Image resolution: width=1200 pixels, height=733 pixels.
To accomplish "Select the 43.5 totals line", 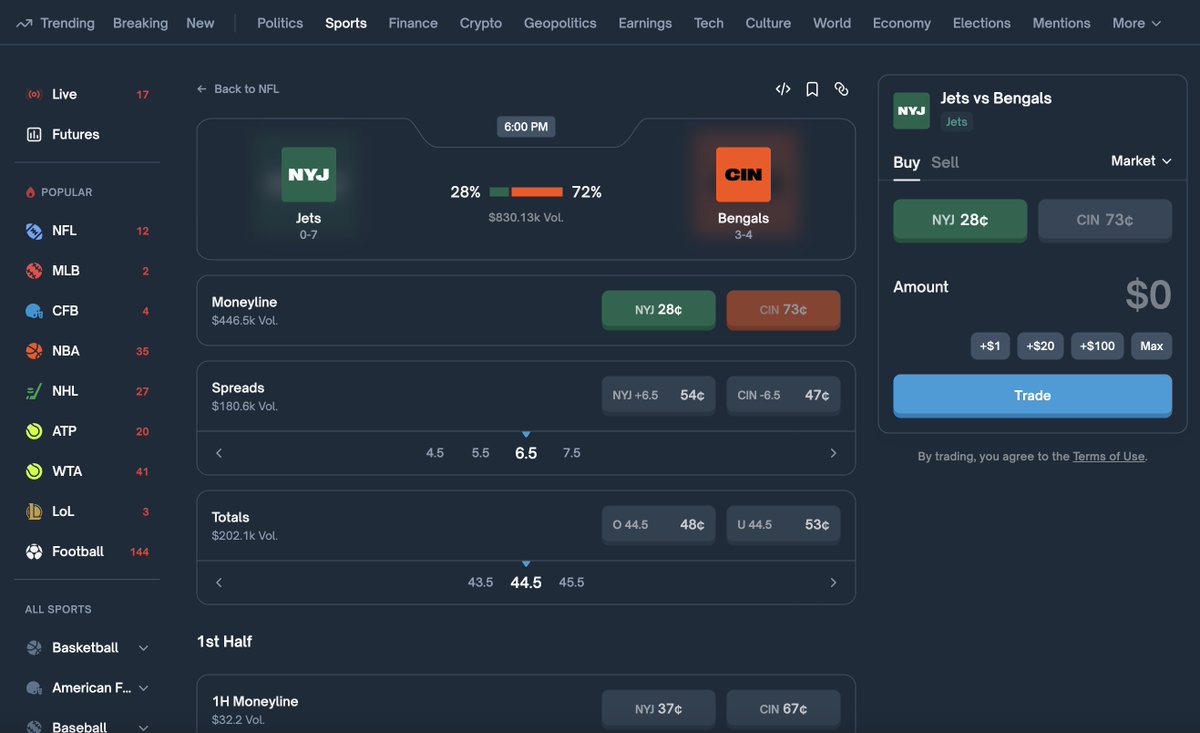I will pos(481,582).
